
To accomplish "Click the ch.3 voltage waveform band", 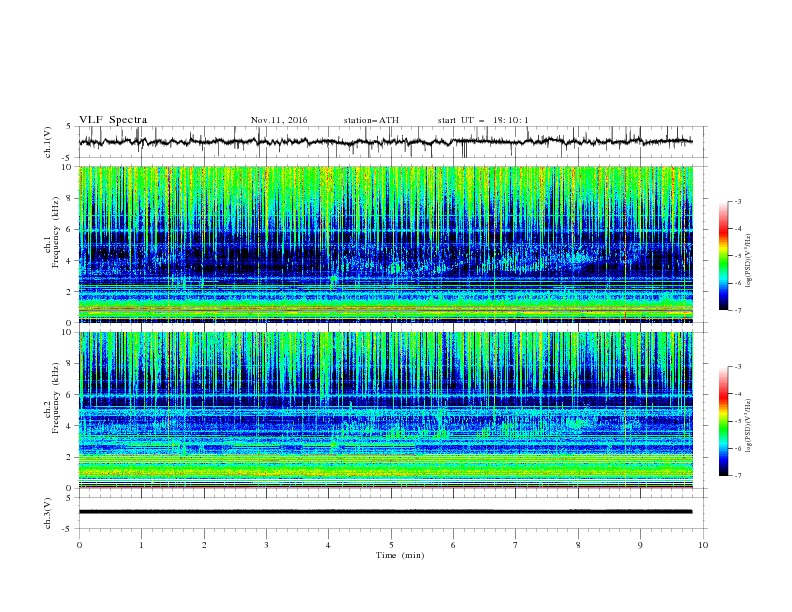I will pos(385,512).
